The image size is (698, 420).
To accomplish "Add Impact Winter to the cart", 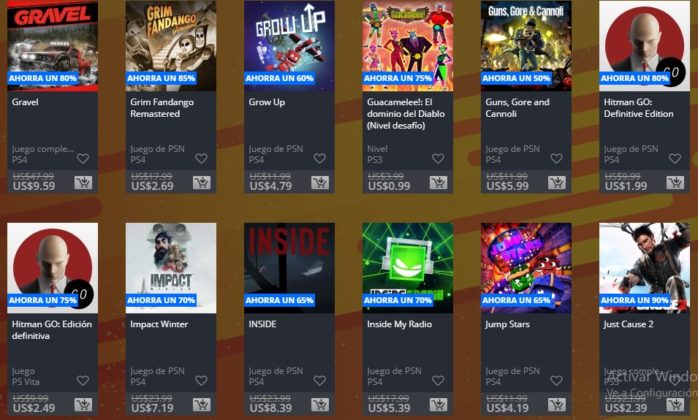I will click(202, 405).
